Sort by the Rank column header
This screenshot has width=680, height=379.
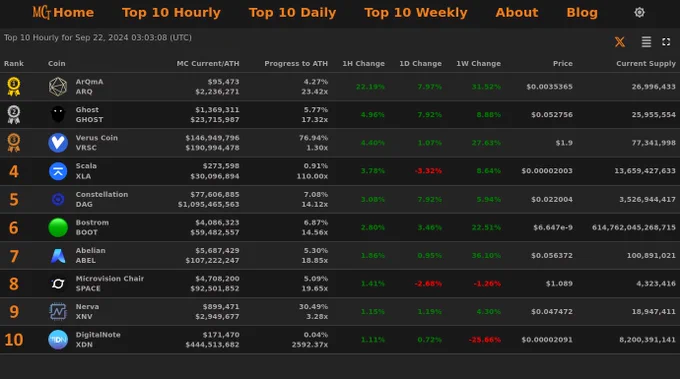pyautogui.click(x=14, y=63)
